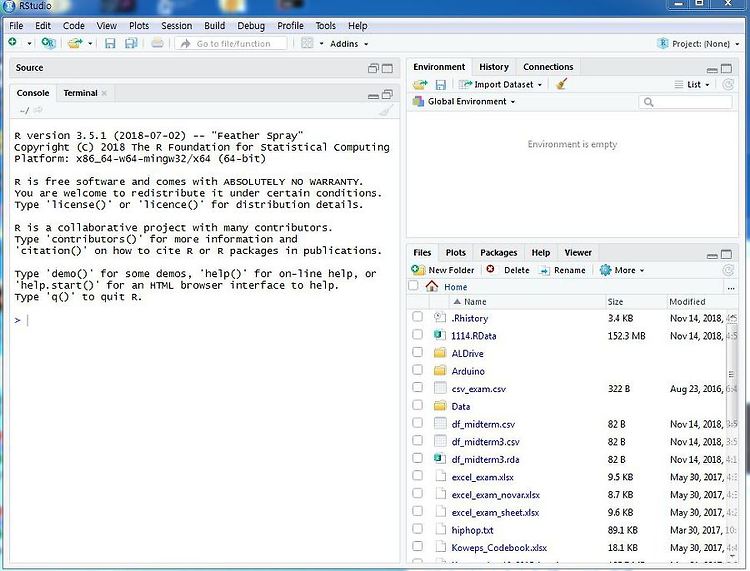
Task: Switch to the Terminal tab
Action: click(x=80, y=93)
